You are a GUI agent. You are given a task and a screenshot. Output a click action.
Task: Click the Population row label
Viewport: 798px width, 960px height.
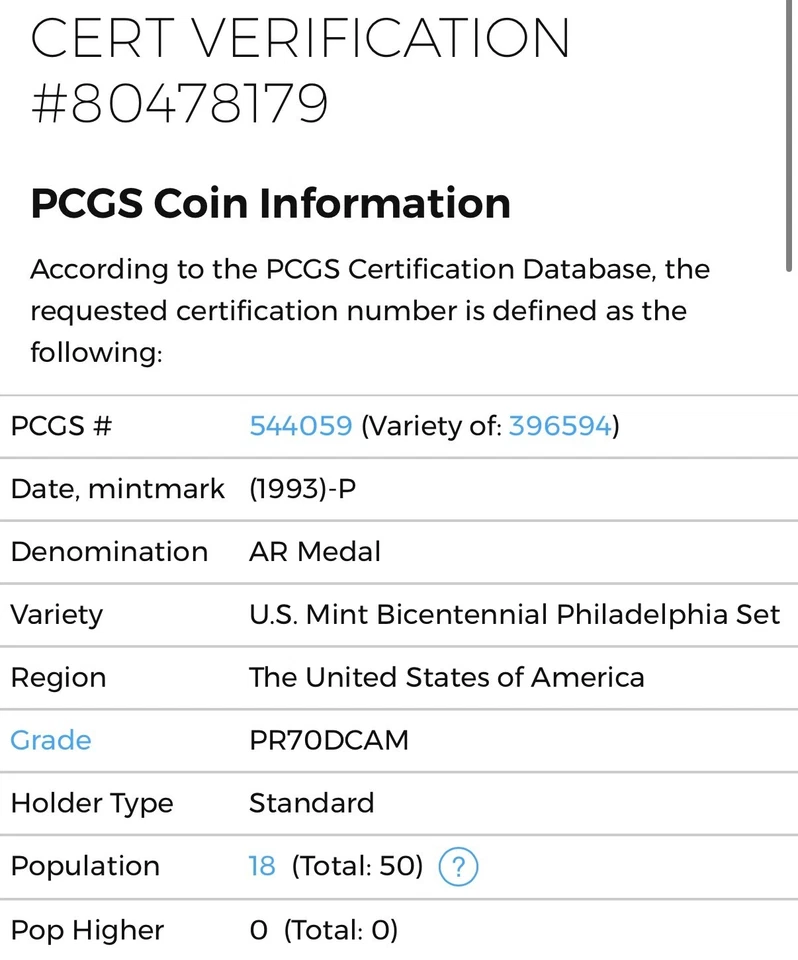pyautogui.click(x=85, y=867)
